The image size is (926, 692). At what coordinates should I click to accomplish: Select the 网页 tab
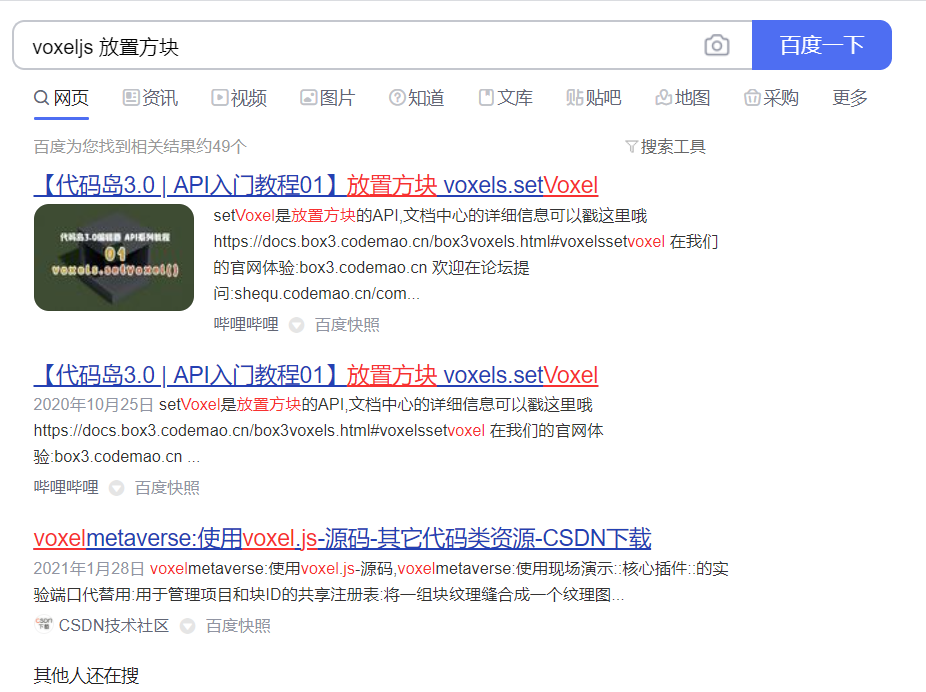point(61,98)
